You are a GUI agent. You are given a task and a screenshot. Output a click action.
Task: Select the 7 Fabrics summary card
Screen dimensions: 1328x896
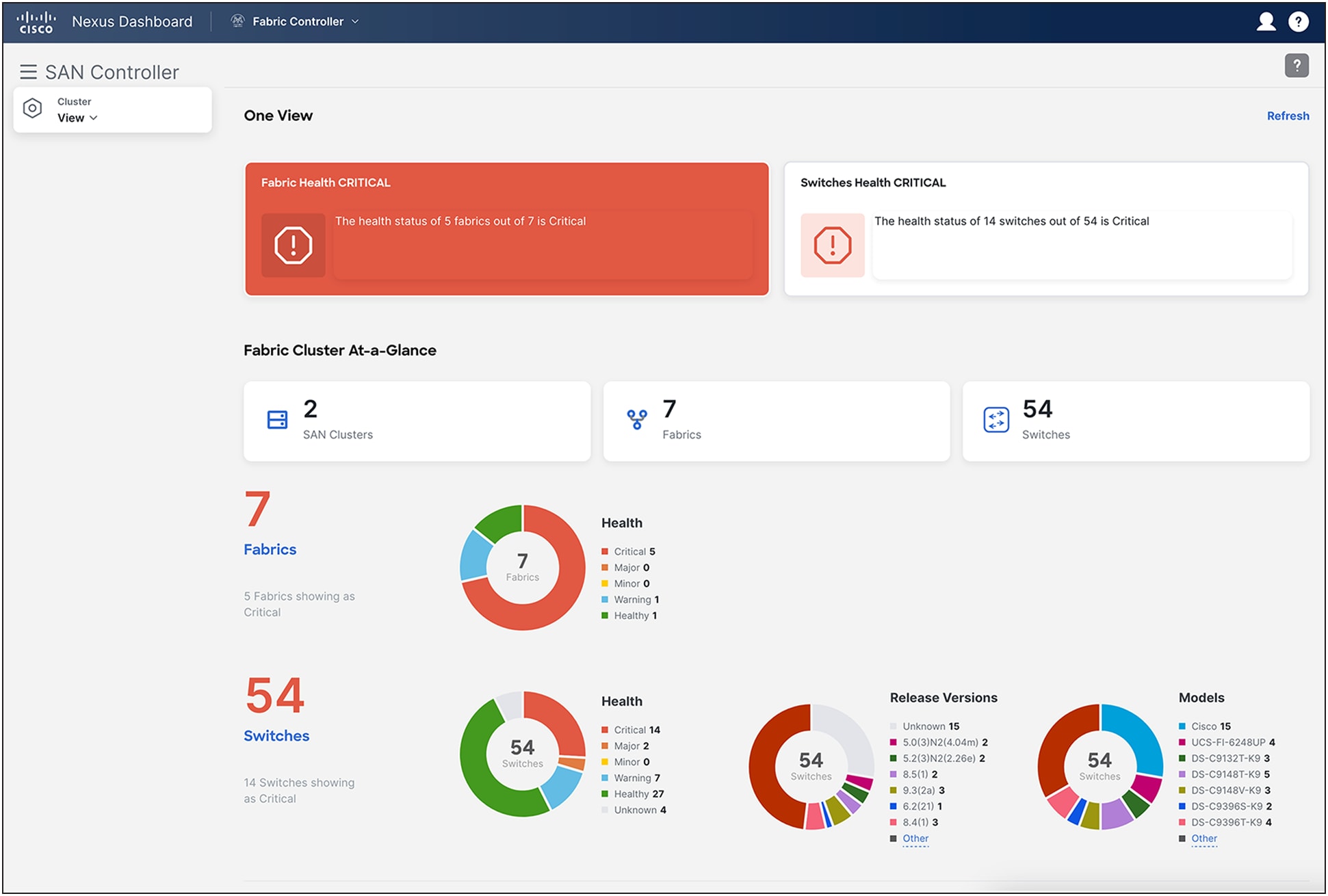coord(777,421)
